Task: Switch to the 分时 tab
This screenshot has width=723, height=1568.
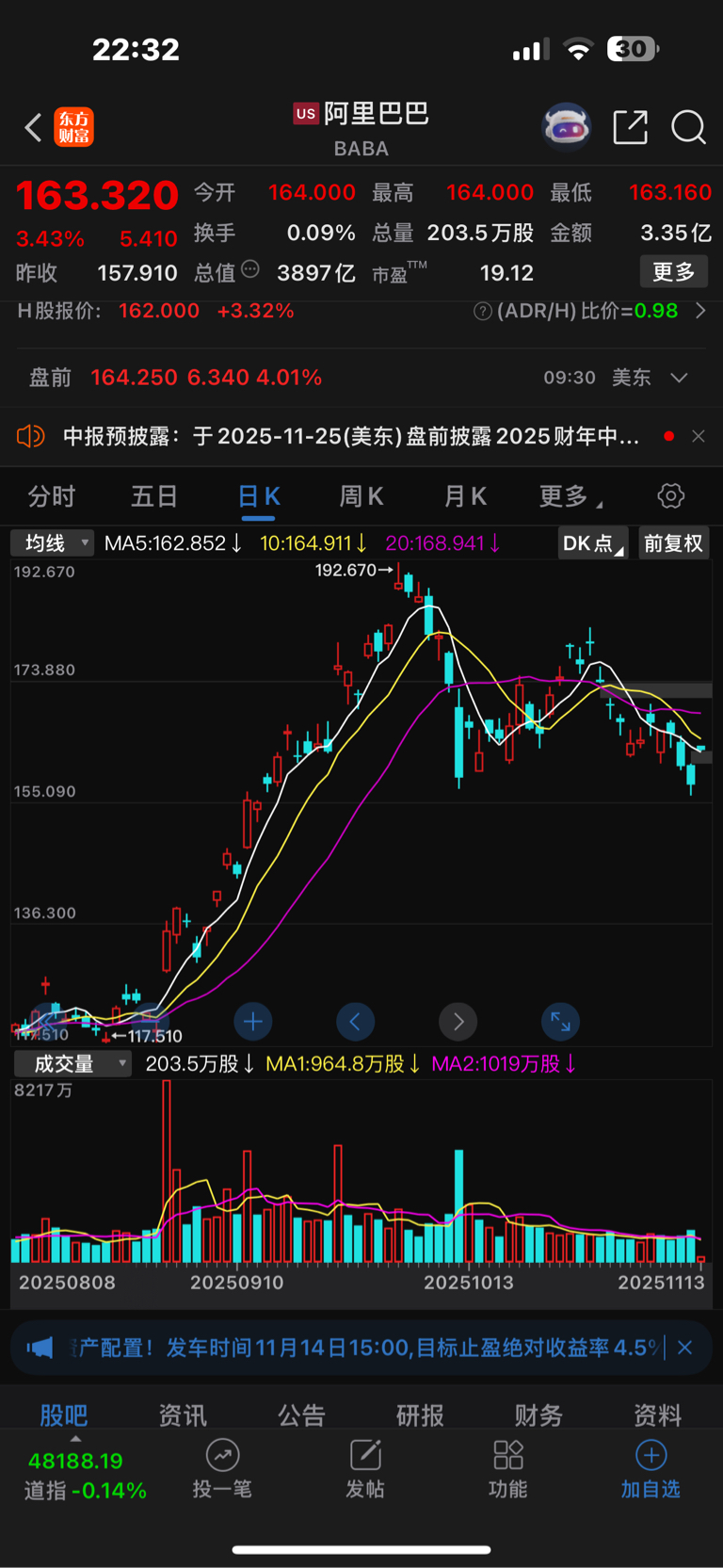Action: [52, 496]
